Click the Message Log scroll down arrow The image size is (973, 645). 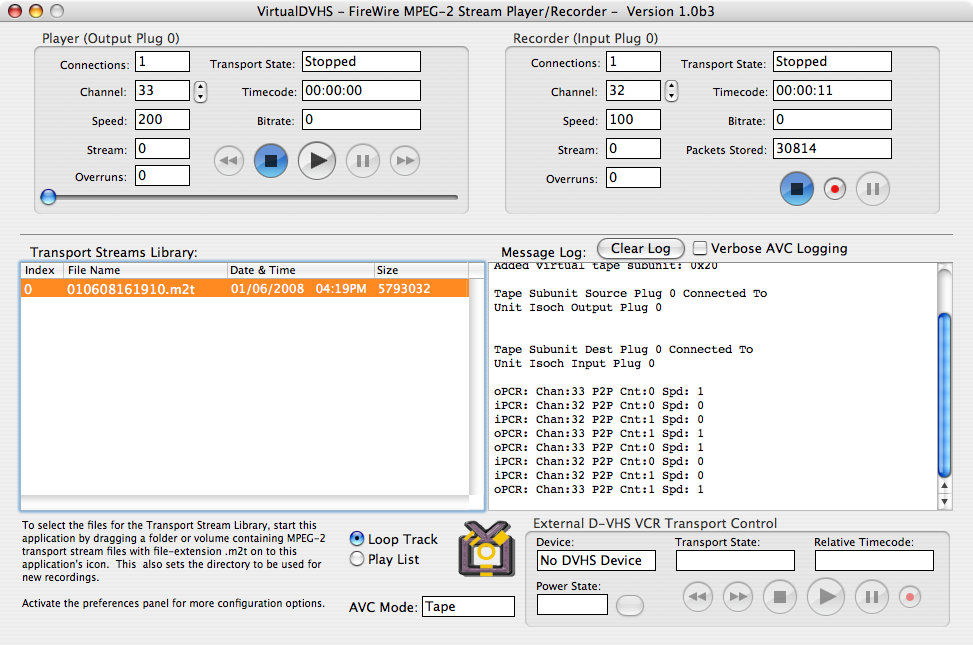pyautogui.click(x=944, y=502)
